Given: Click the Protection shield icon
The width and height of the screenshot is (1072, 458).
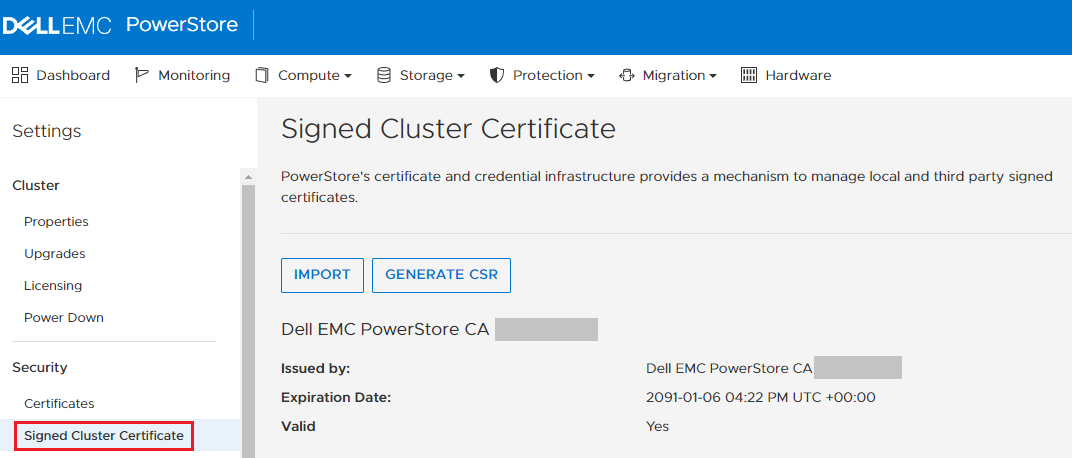Looking at the screenshot, I should click(497, 75).
